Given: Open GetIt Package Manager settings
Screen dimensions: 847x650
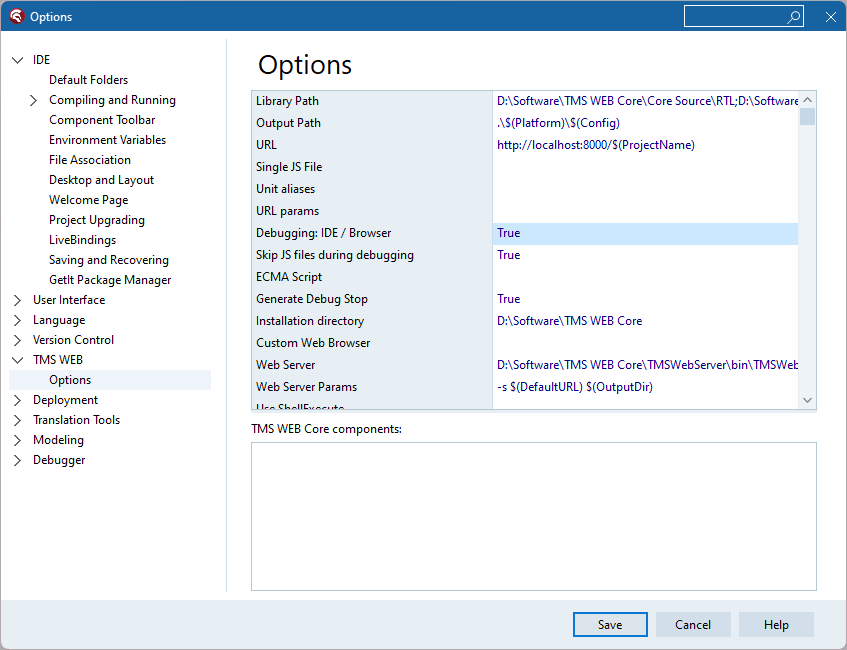Looking at the screenshot, I should click(110, 280).
